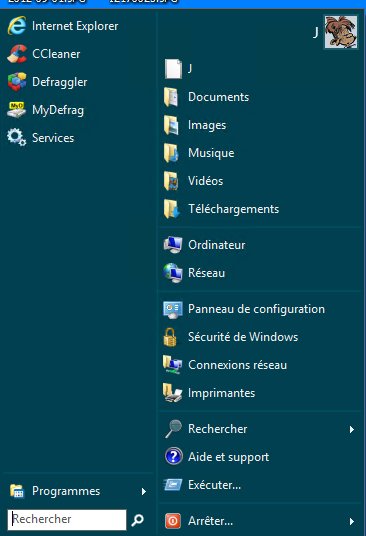The image size is (366, 536).
Task: Click the Ordinateur computer icon
Action: [173, 245]
